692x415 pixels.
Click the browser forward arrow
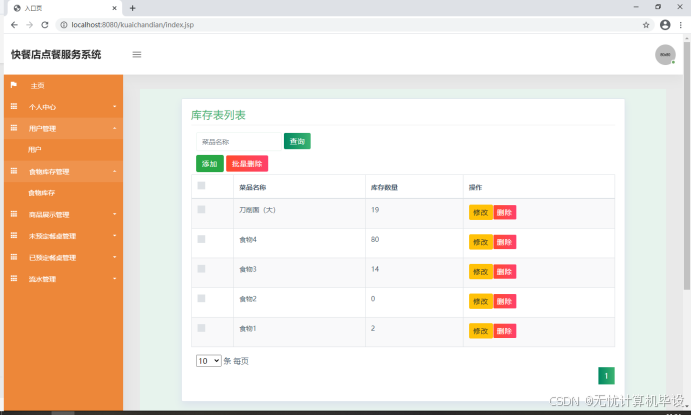point(30,25)
